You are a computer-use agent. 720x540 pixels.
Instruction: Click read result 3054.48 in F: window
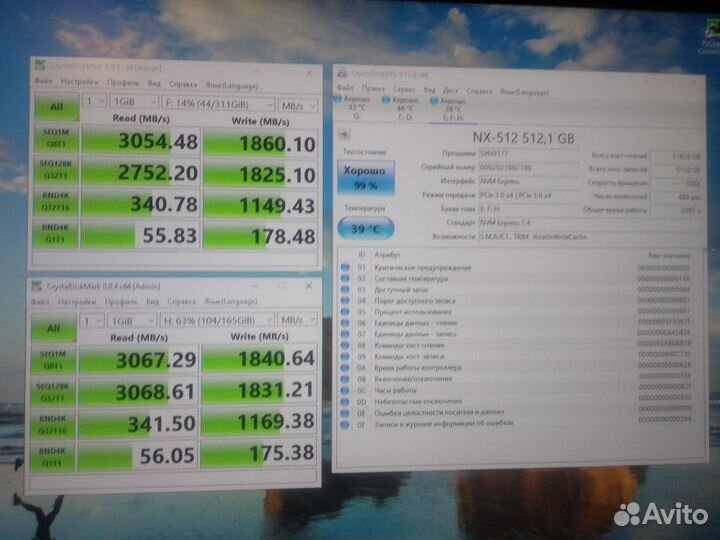pos(140,141)
